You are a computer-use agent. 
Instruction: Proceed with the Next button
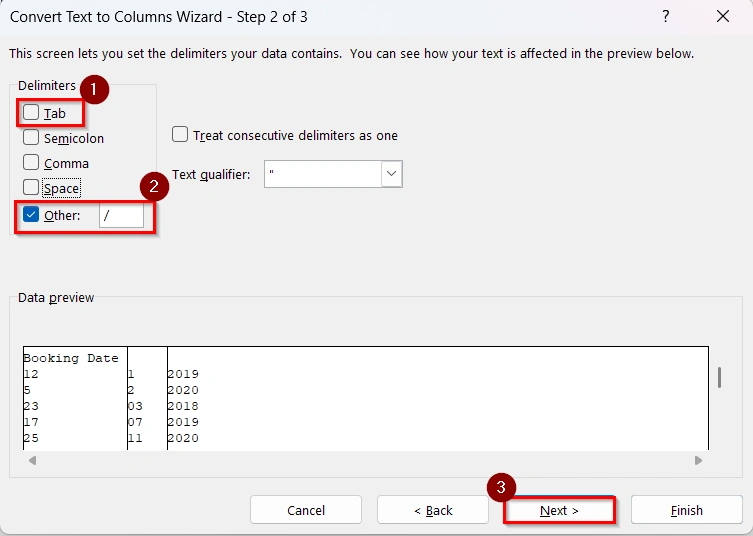(x=559, y=510)
